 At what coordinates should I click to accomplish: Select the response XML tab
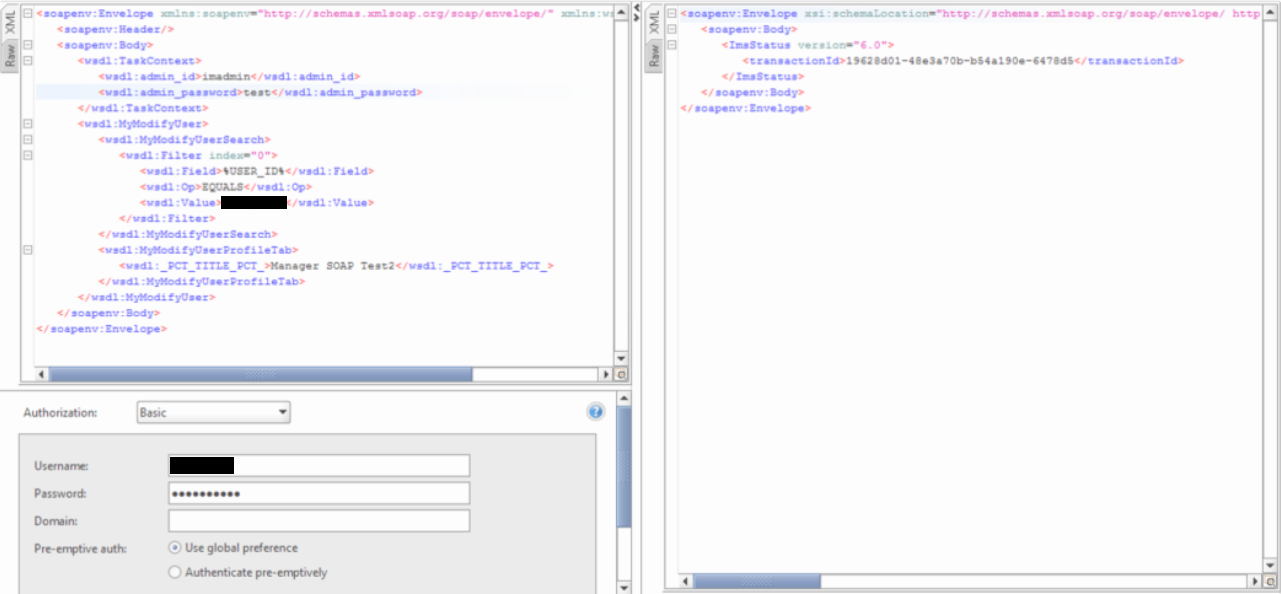654,23
